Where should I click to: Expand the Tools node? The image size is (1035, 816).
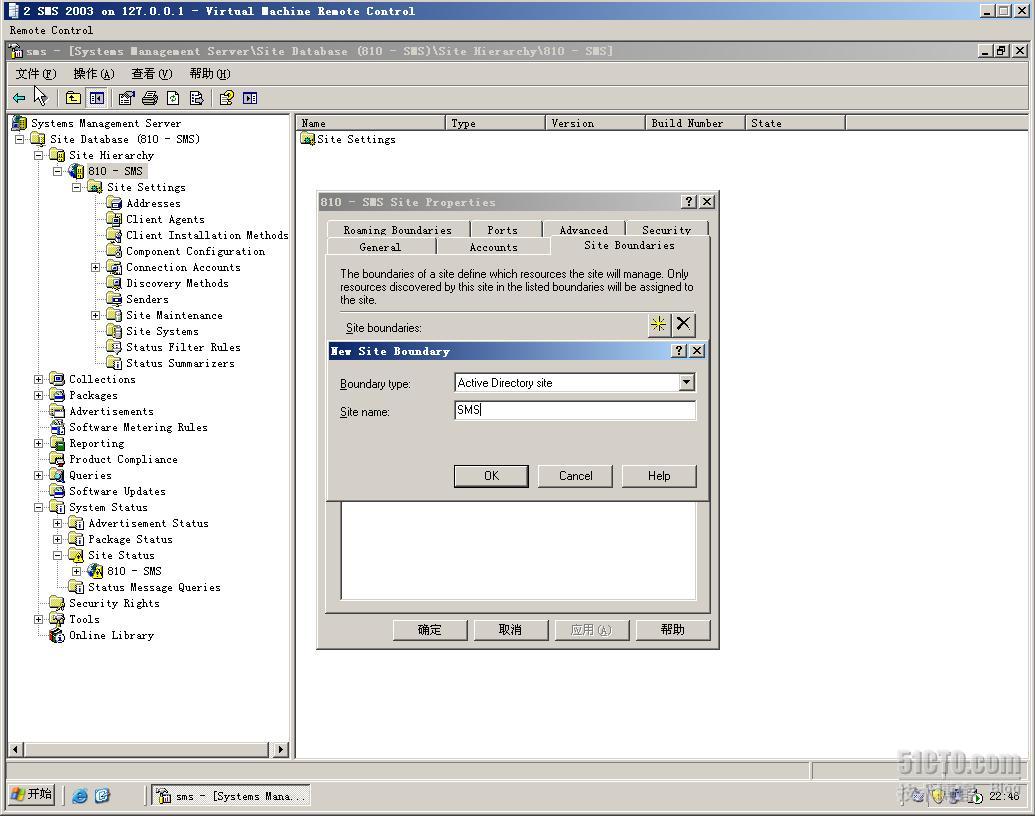pyautogui.click(x=39, y=619)
